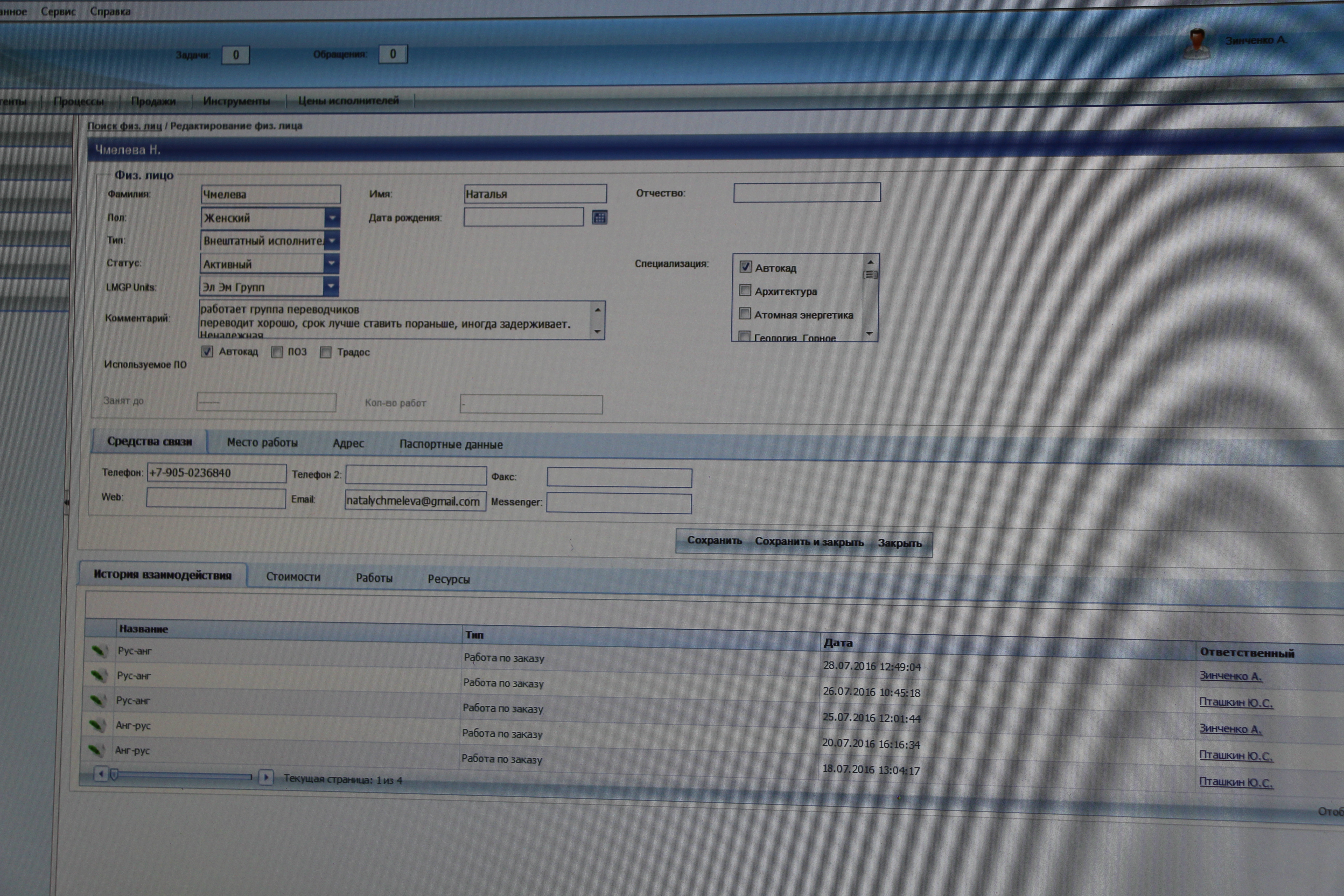Click the page slider handle
Image resolution: width=1344 pixels, height=896 pixels.
point(114,775)
